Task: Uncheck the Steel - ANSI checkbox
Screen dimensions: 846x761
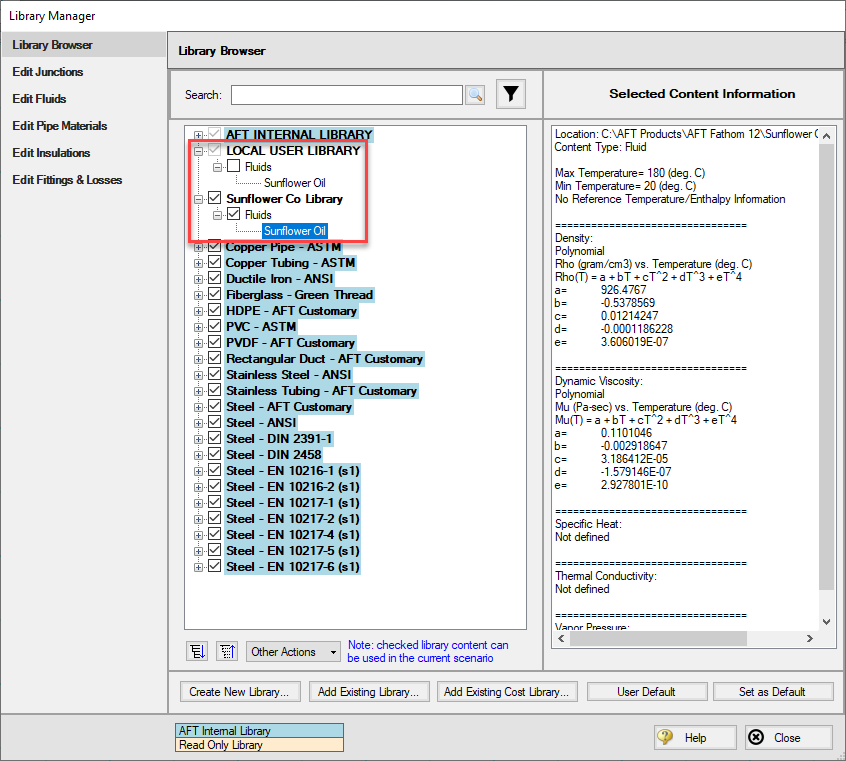Action: [x=215, y=422]
